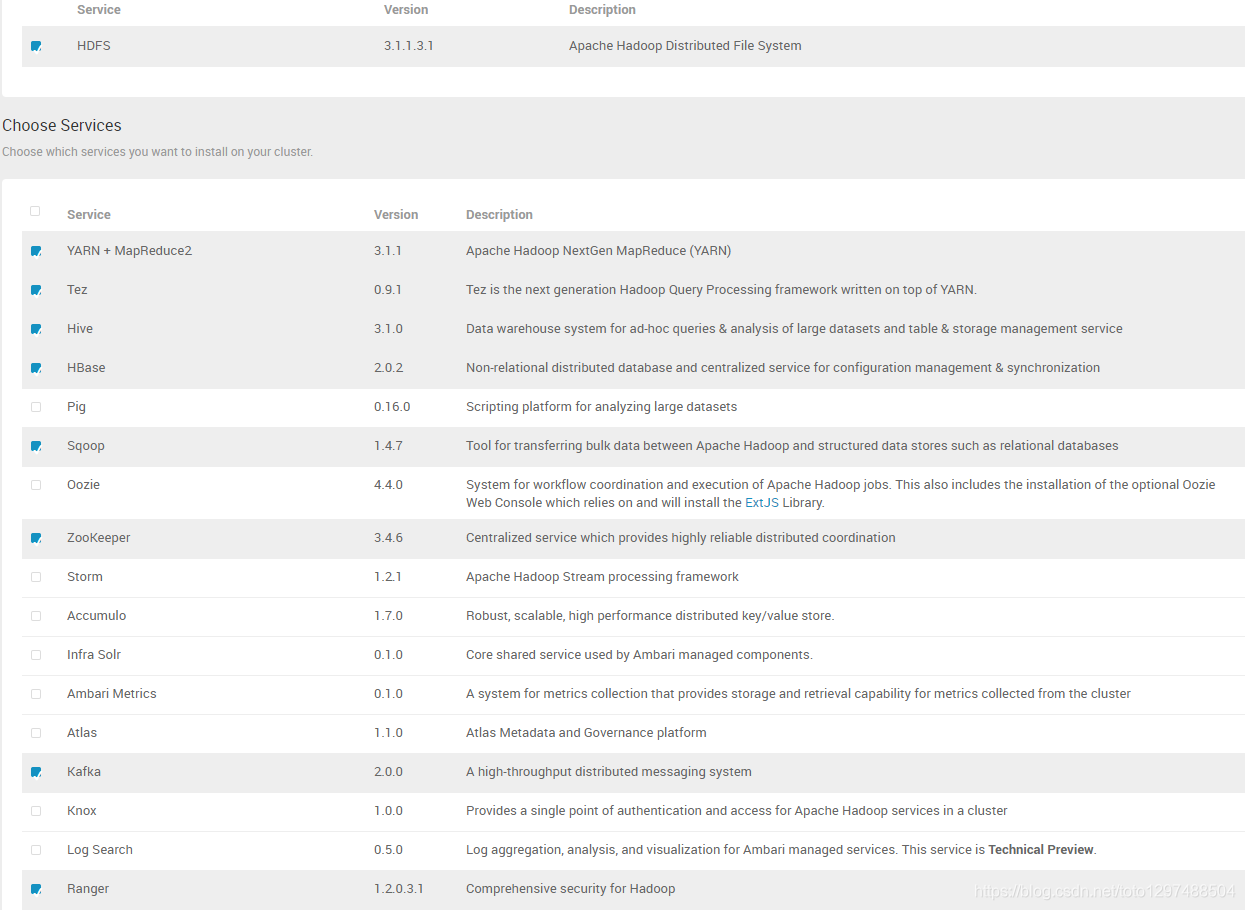Click the Pig service name
This screenshot has width=1245, height=910.
[x=76, y=407]
